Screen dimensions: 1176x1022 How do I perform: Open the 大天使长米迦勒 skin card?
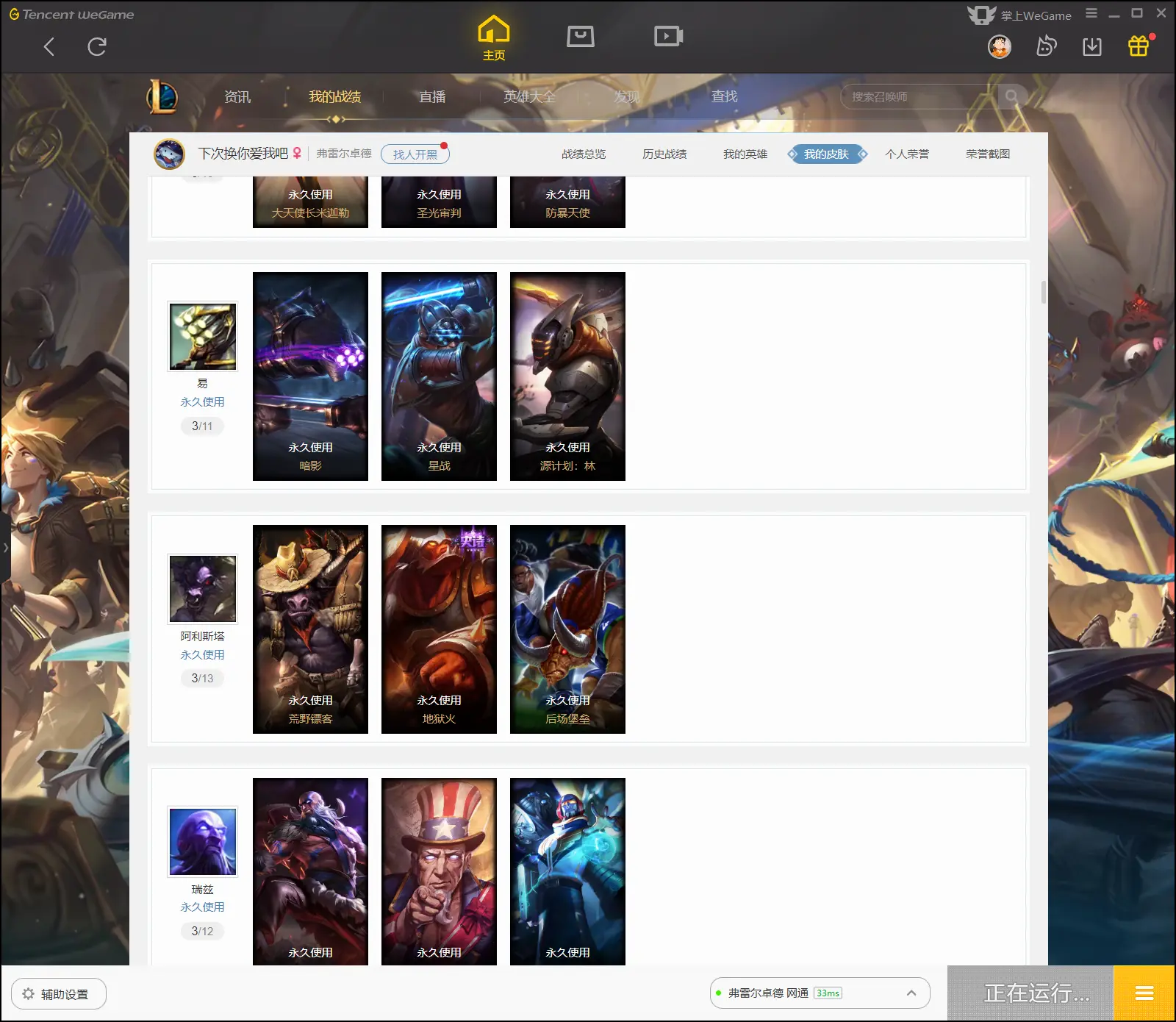pos(310,202)
